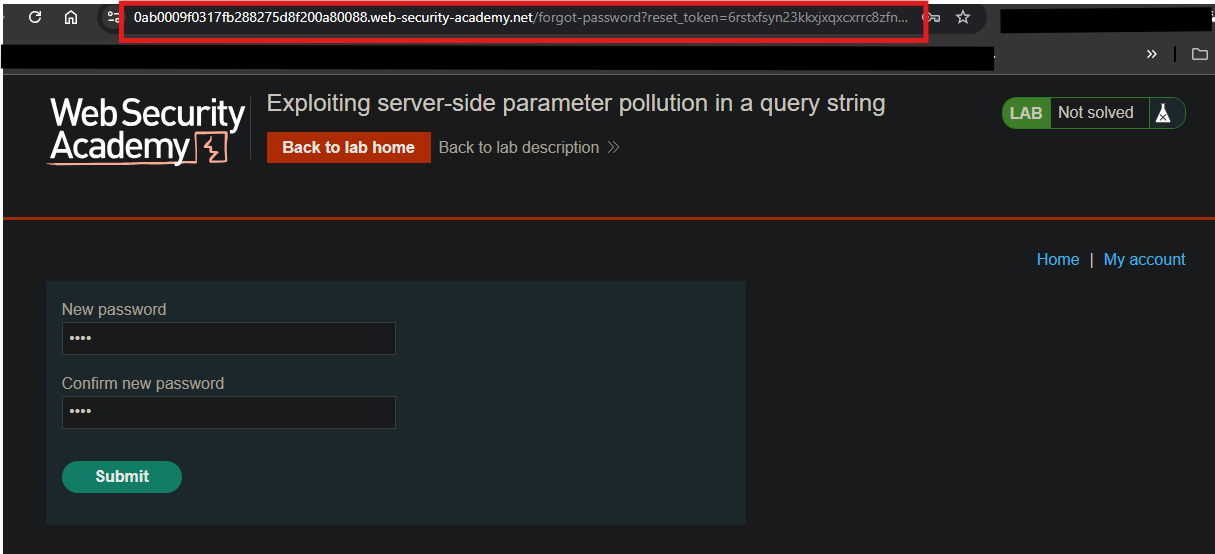
Task: Reload the page with the refresh icon
Action: coord(35,18)
